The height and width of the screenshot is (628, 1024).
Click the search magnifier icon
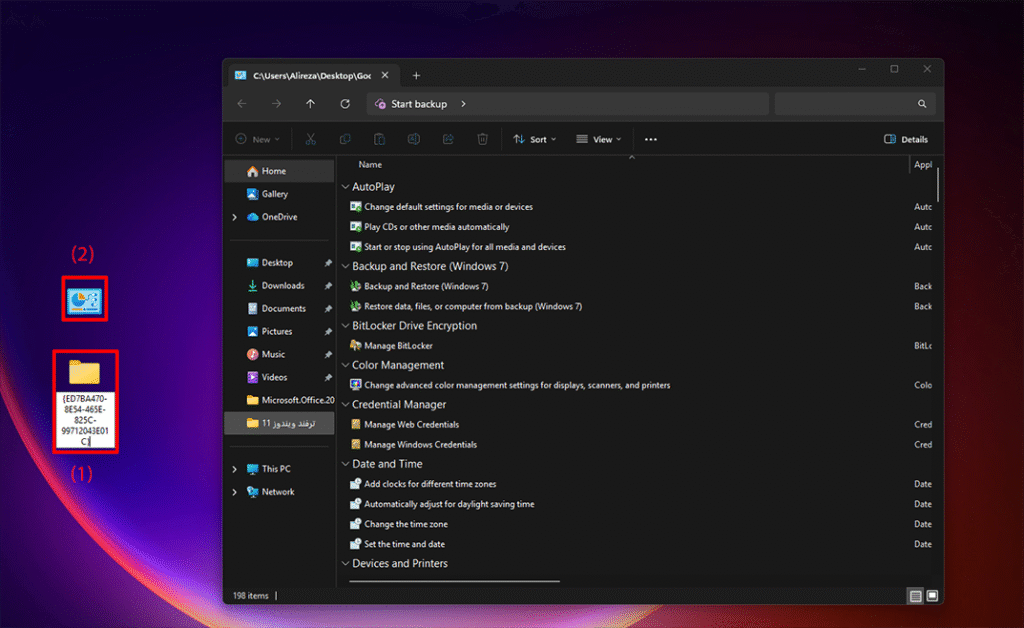(x=922, y=104)
